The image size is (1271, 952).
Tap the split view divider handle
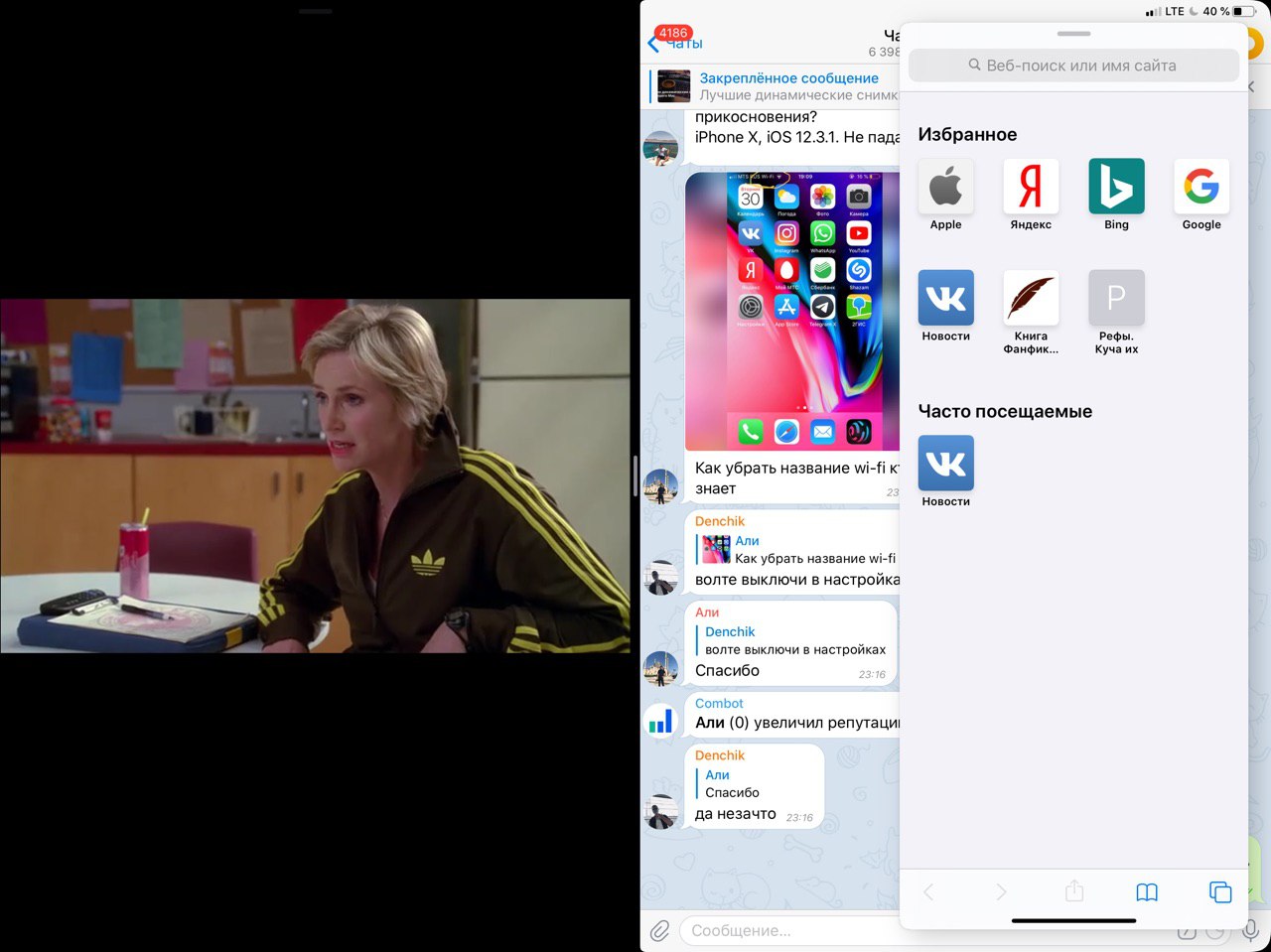pos(635,476)
